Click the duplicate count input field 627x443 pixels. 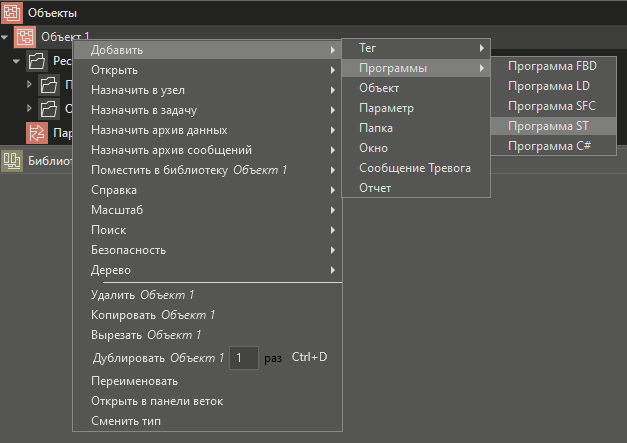coord(244,357)
